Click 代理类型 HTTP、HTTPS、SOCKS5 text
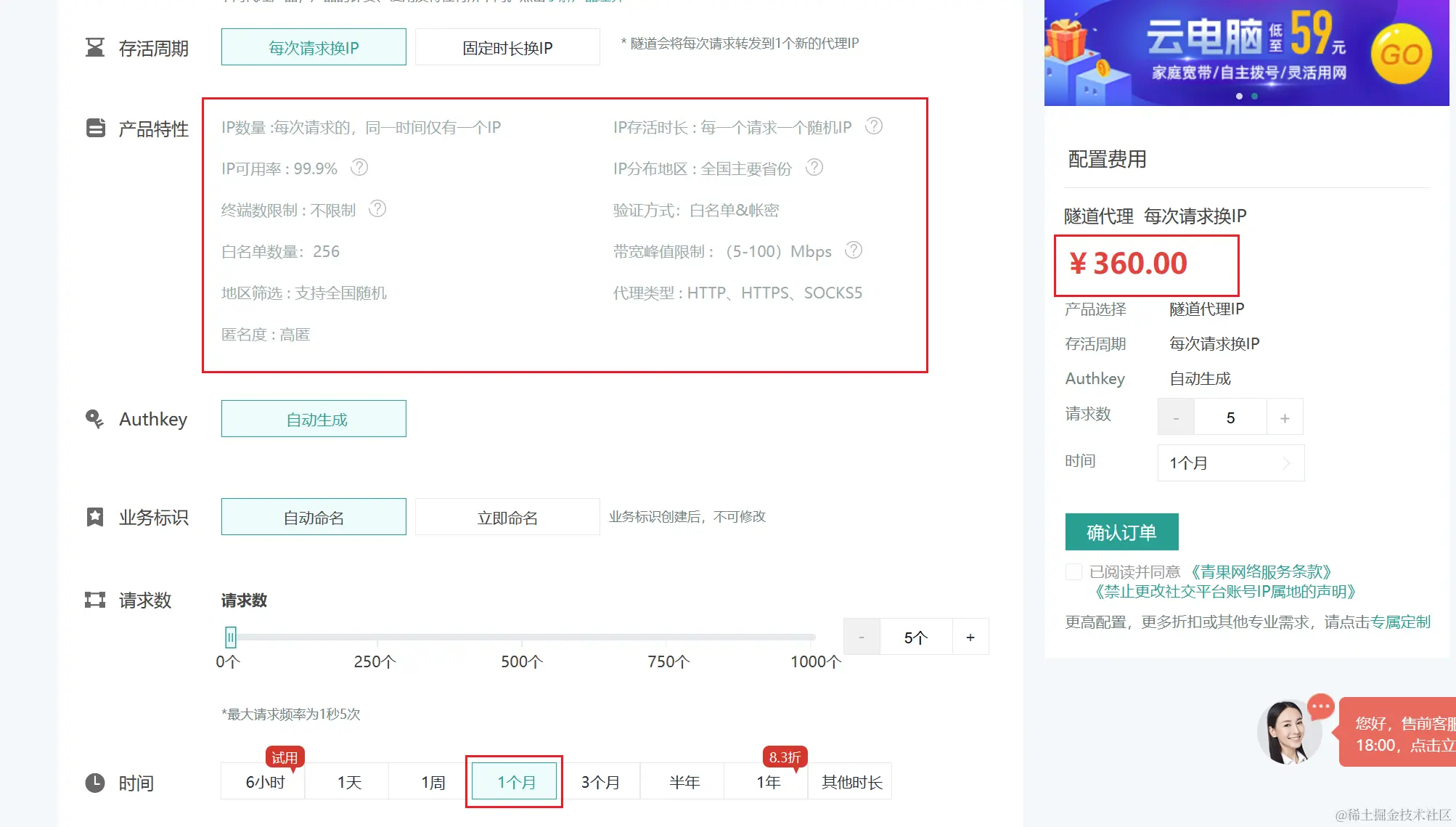This screenshot has width=1456, height=827. (x=737, y=293)
